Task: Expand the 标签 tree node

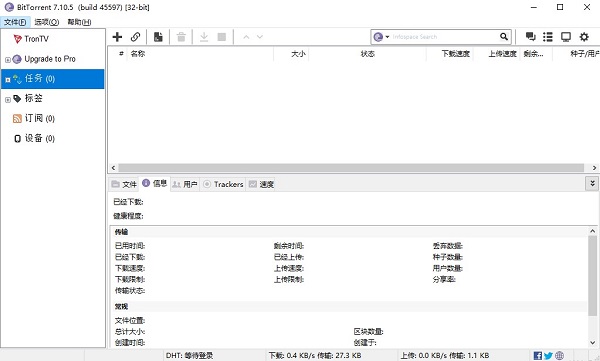Action: (8, 100)
